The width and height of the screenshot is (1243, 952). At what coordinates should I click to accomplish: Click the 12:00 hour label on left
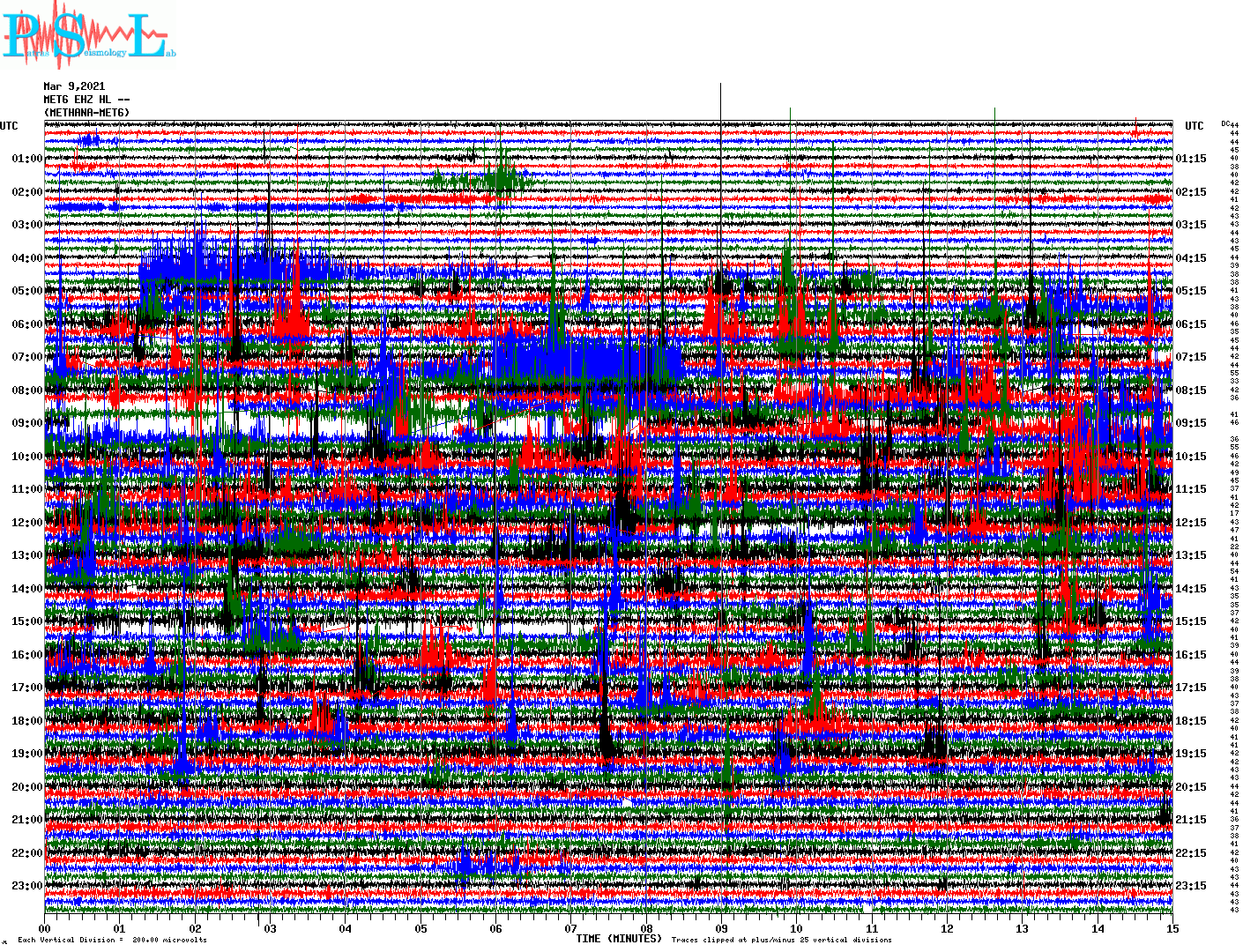[26, 523]
